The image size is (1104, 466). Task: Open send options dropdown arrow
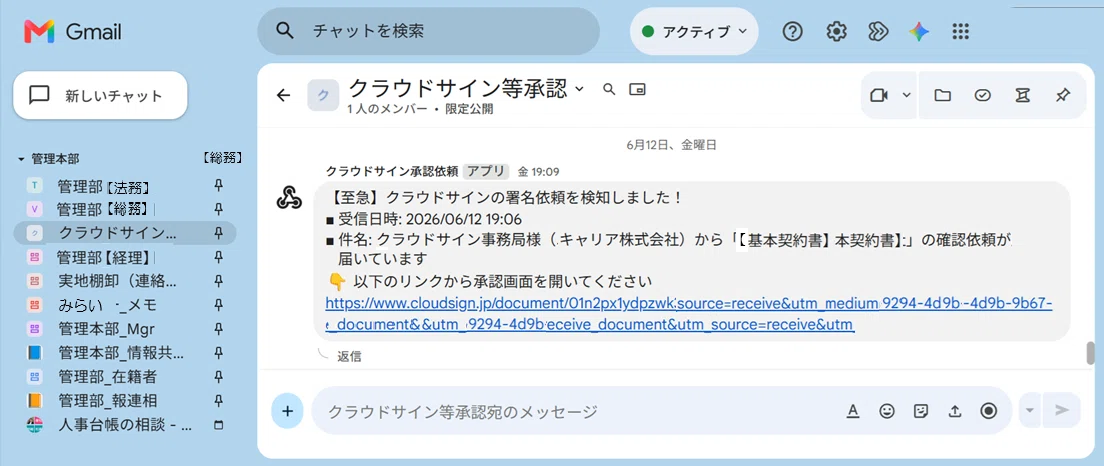click(x=1031, y=410)
